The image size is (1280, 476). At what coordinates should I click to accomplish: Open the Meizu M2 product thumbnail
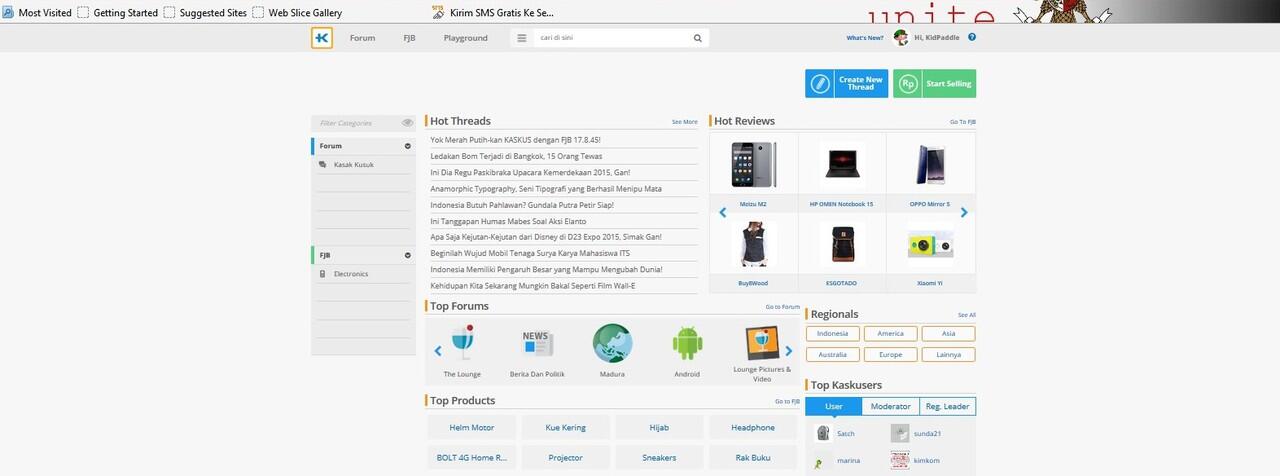coord(753,166)
